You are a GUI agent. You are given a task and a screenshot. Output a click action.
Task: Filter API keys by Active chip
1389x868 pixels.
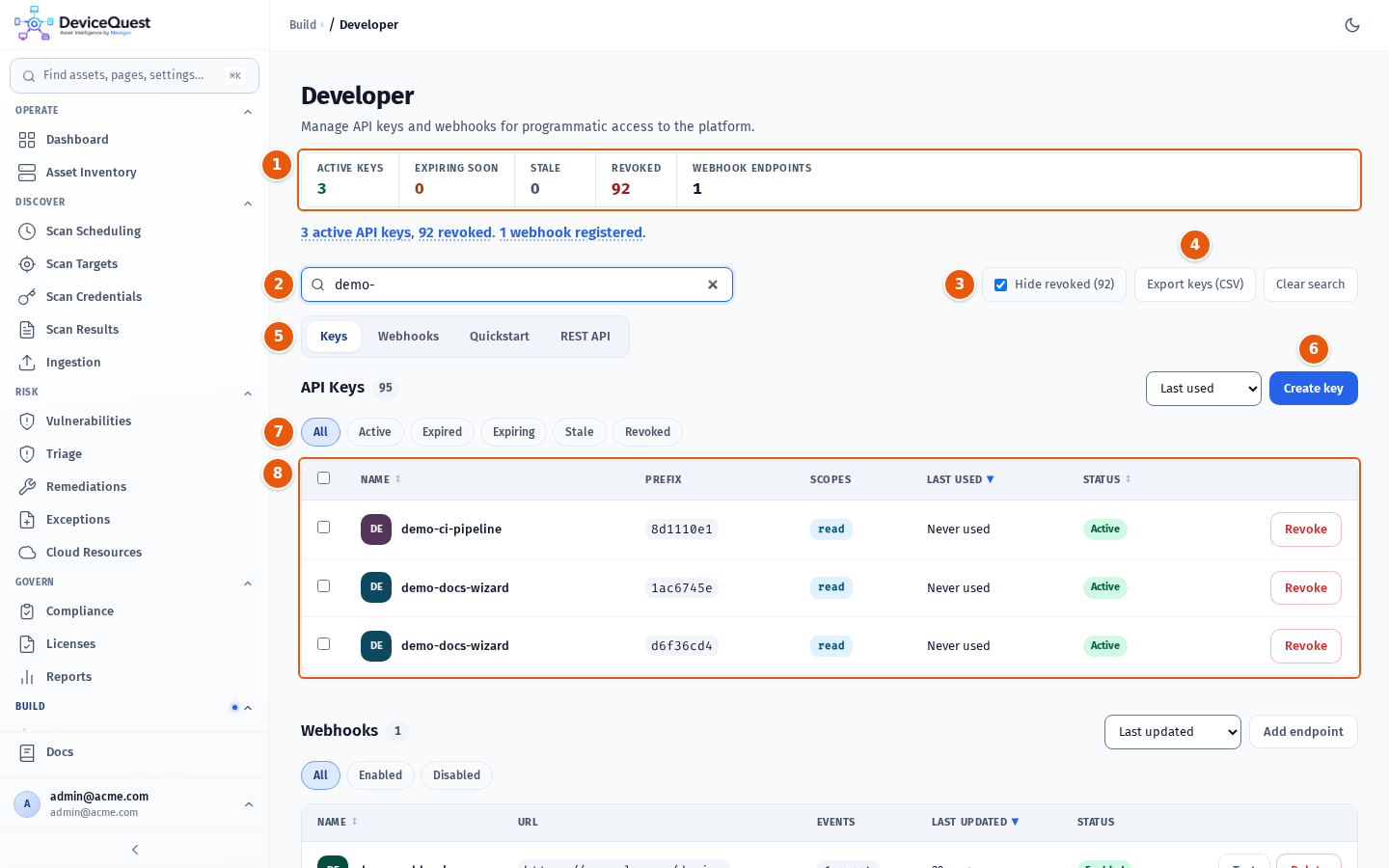tap(375, 432)
